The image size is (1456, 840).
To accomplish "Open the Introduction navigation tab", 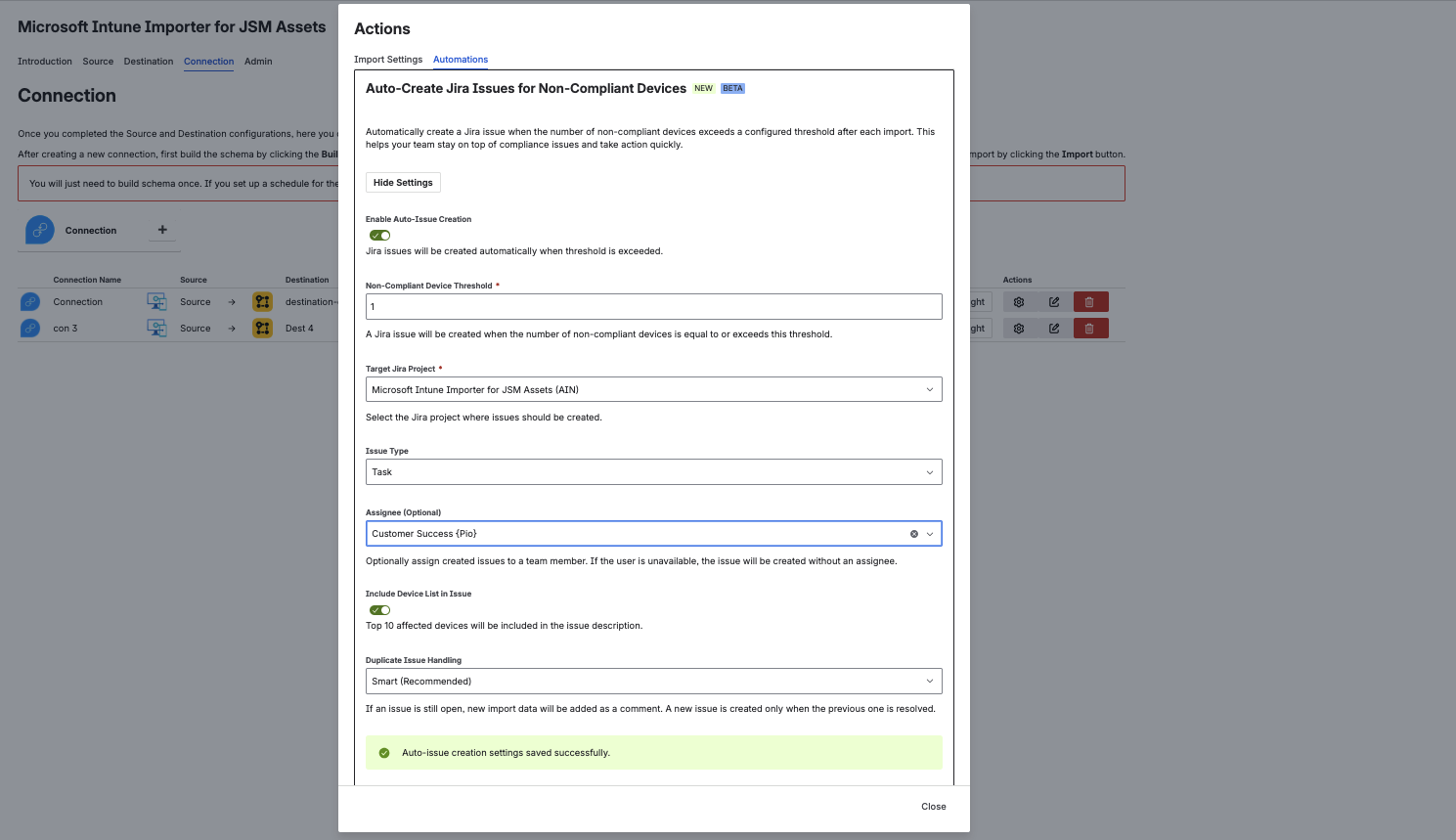I will coord(45,62).
